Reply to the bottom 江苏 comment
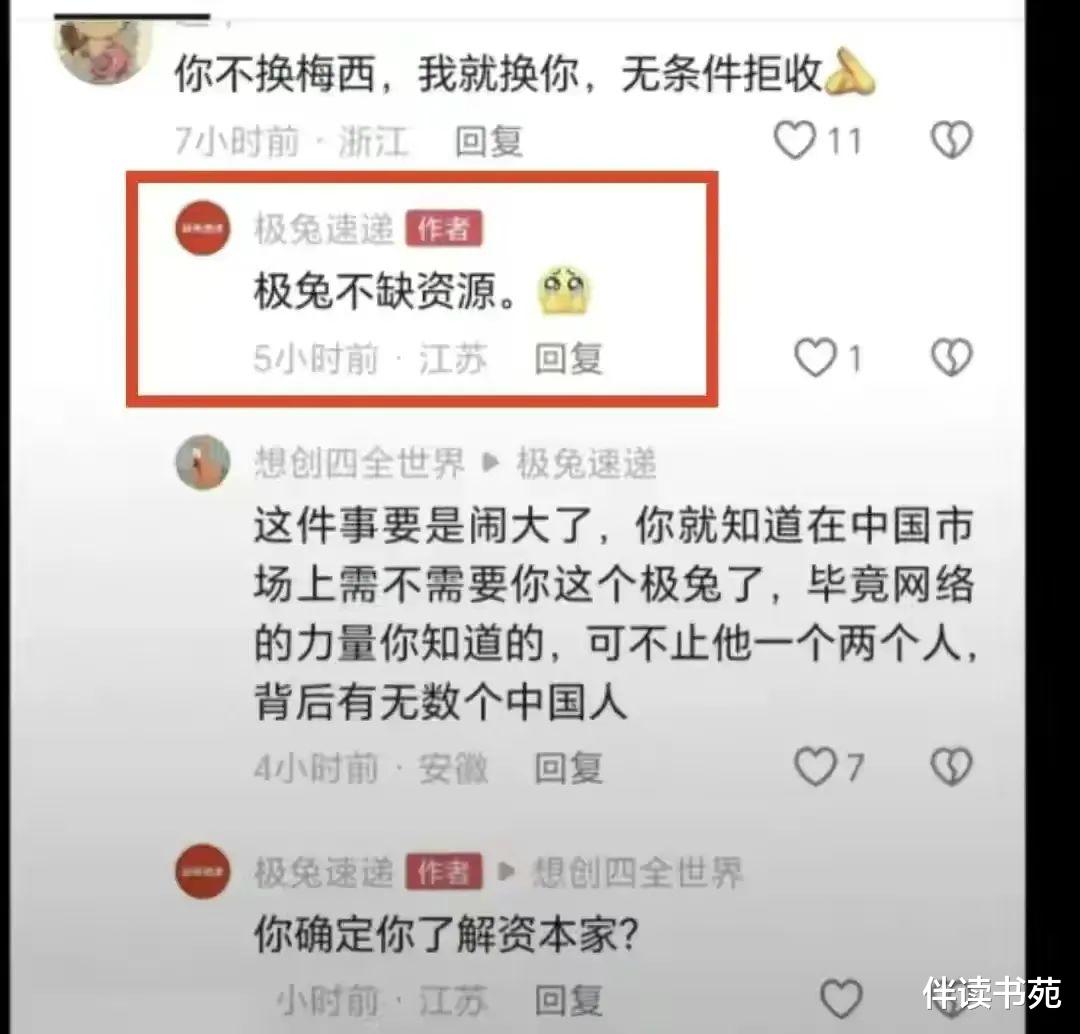Screen dimensions: 1080x1034 click(569, 1000)
